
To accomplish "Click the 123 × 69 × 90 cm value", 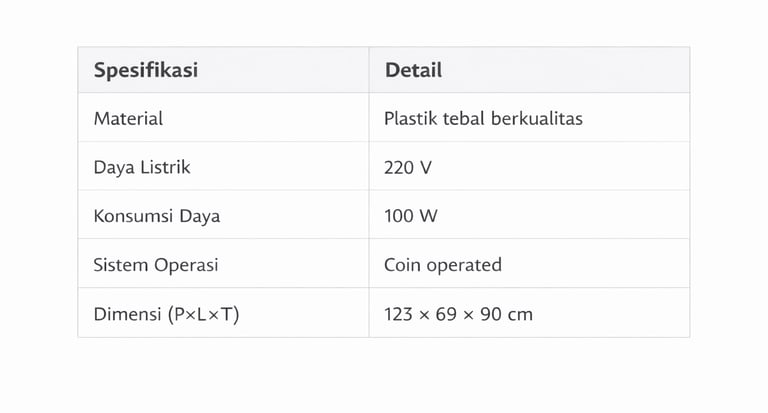I will pos(458,314).
